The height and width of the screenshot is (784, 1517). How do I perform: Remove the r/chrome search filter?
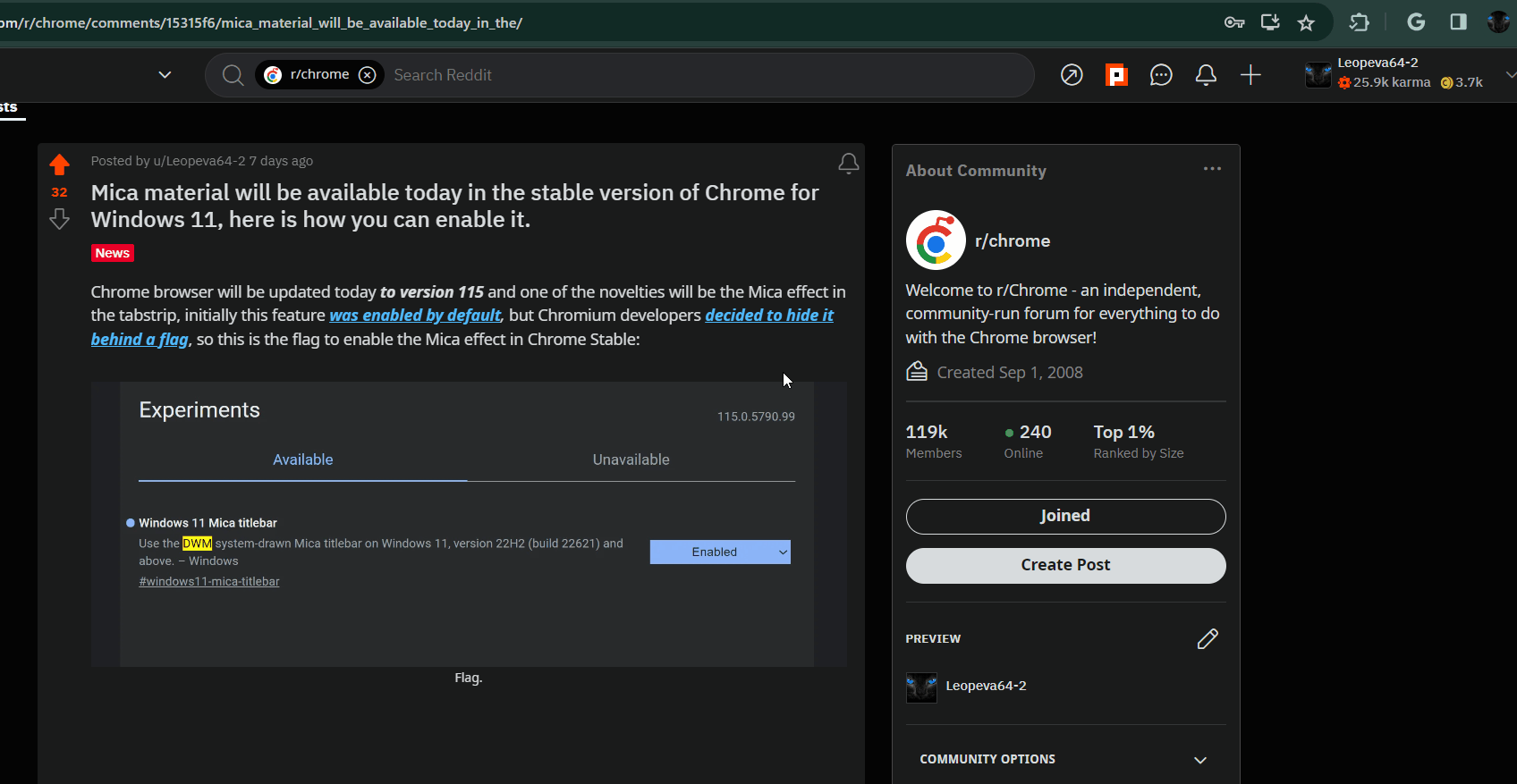pyautogui.click(x=367, y=75)
